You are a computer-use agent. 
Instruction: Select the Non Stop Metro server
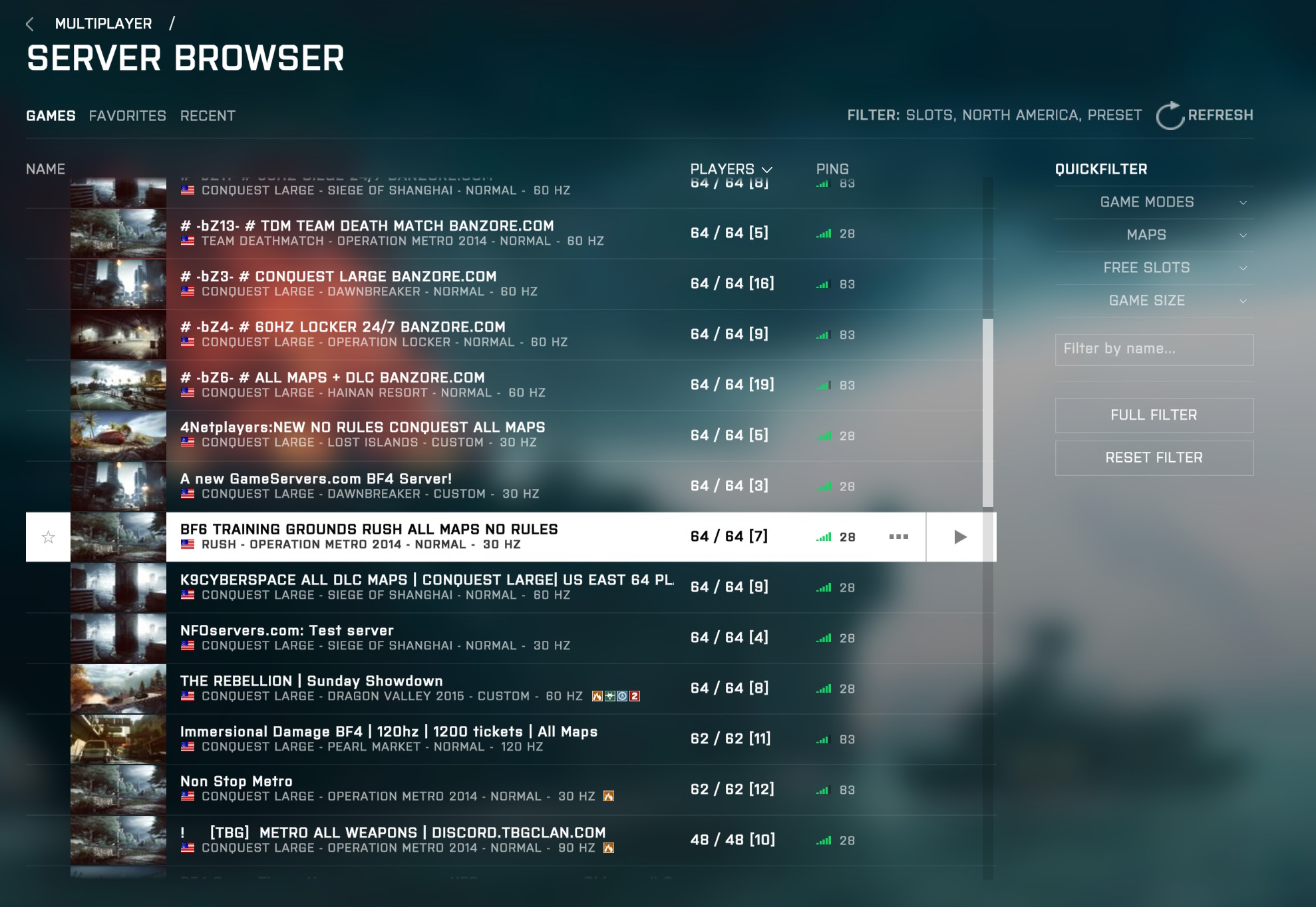click(x=511, y=790)
